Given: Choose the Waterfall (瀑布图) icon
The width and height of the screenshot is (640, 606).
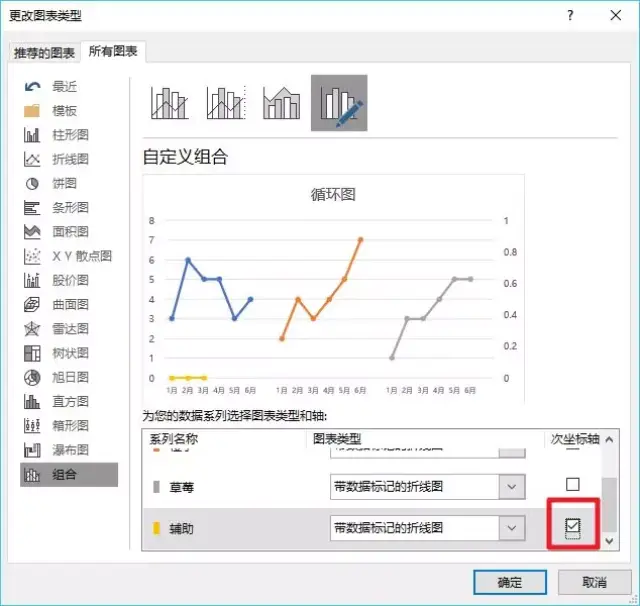Looking at the screenshot, I should [32, 450].
